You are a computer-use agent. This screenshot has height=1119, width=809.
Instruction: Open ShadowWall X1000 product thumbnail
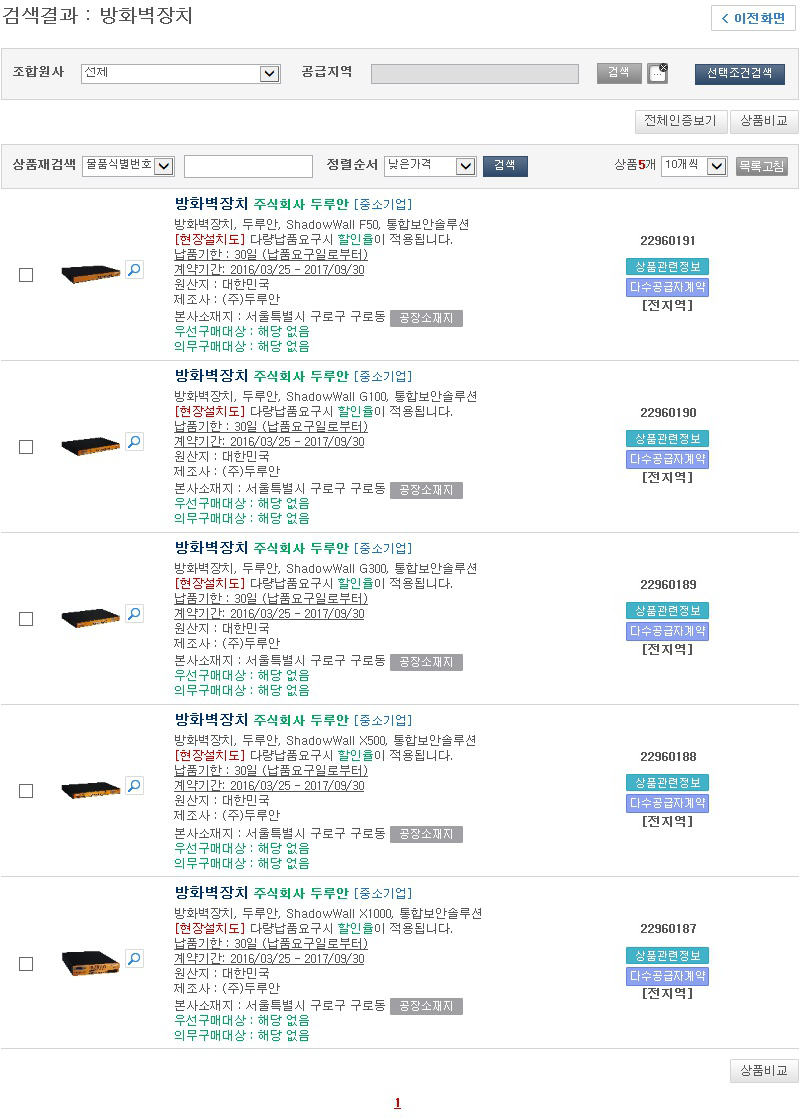coord(90,963)
